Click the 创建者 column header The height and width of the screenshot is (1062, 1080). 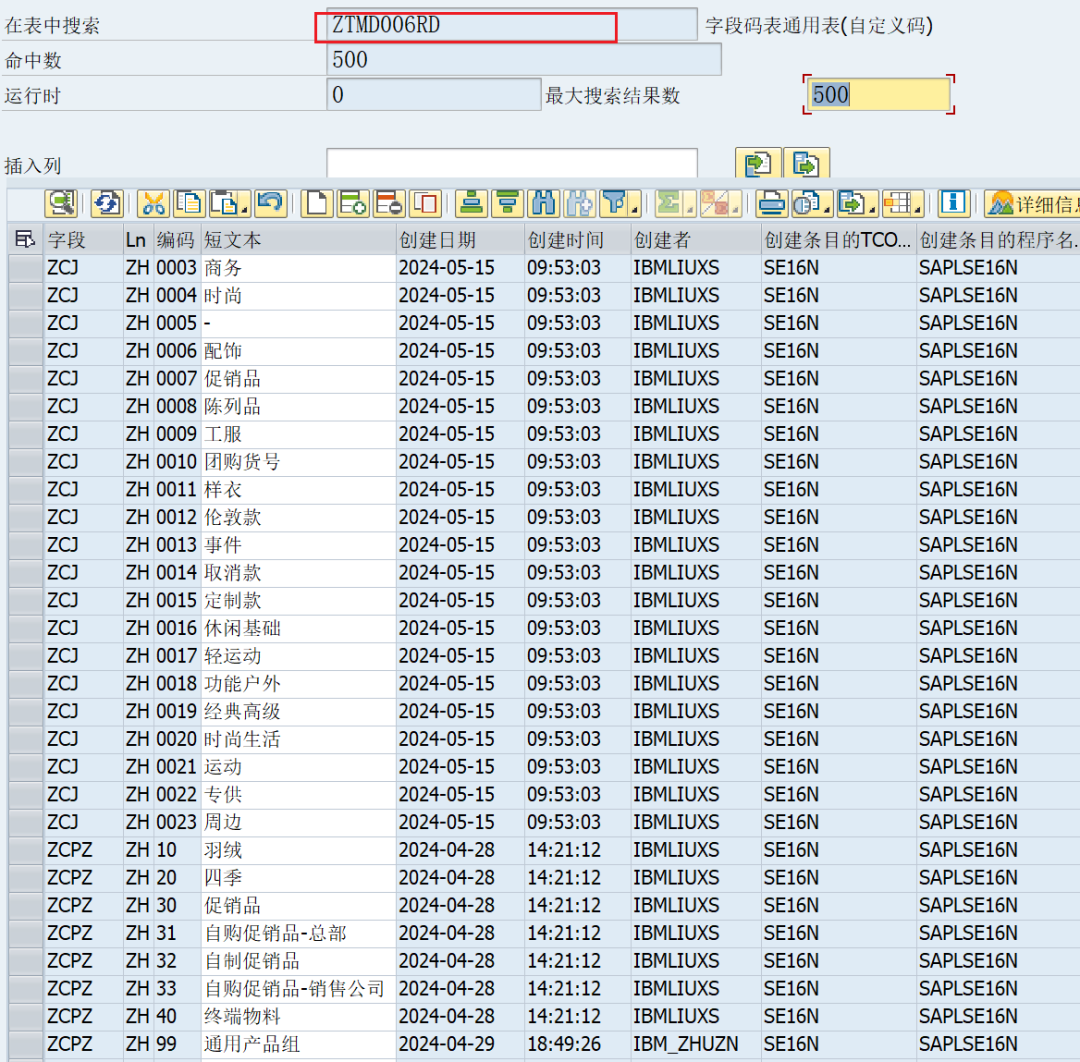tap(695, 240)
